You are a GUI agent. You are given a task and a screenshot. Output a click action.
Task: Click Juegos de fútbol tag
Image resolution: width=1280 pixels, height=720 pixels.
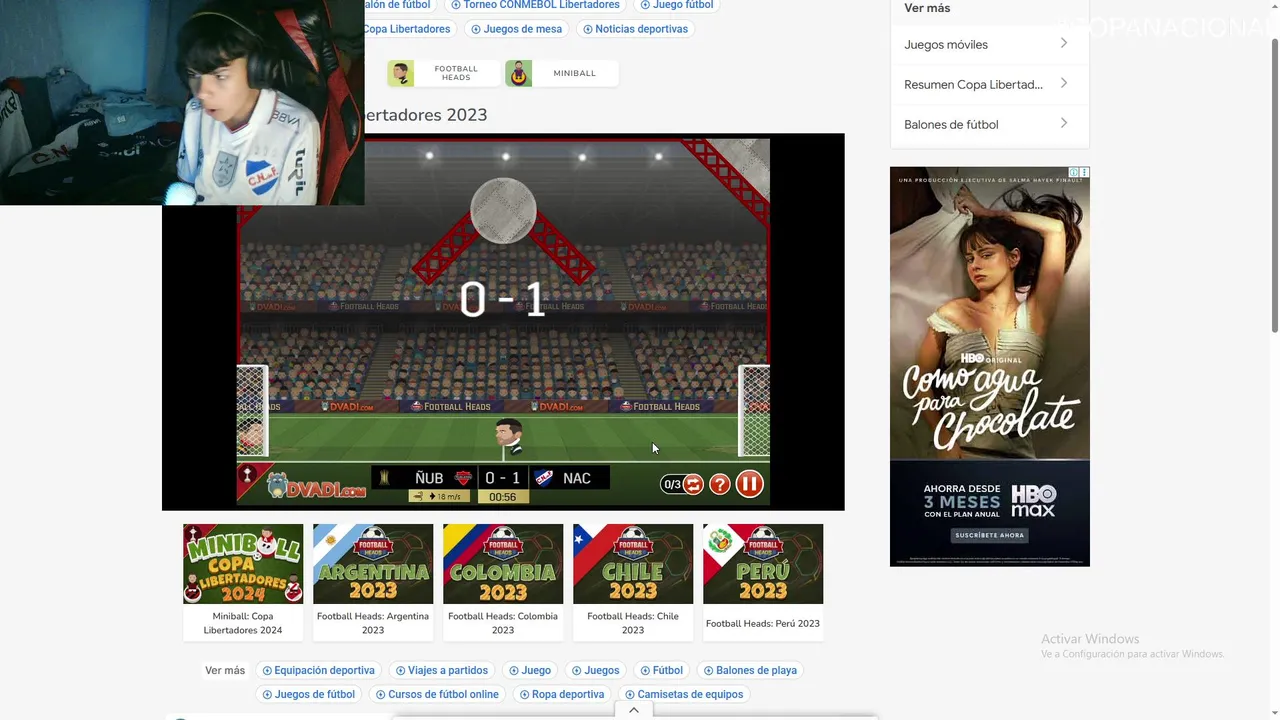[309, 694]
